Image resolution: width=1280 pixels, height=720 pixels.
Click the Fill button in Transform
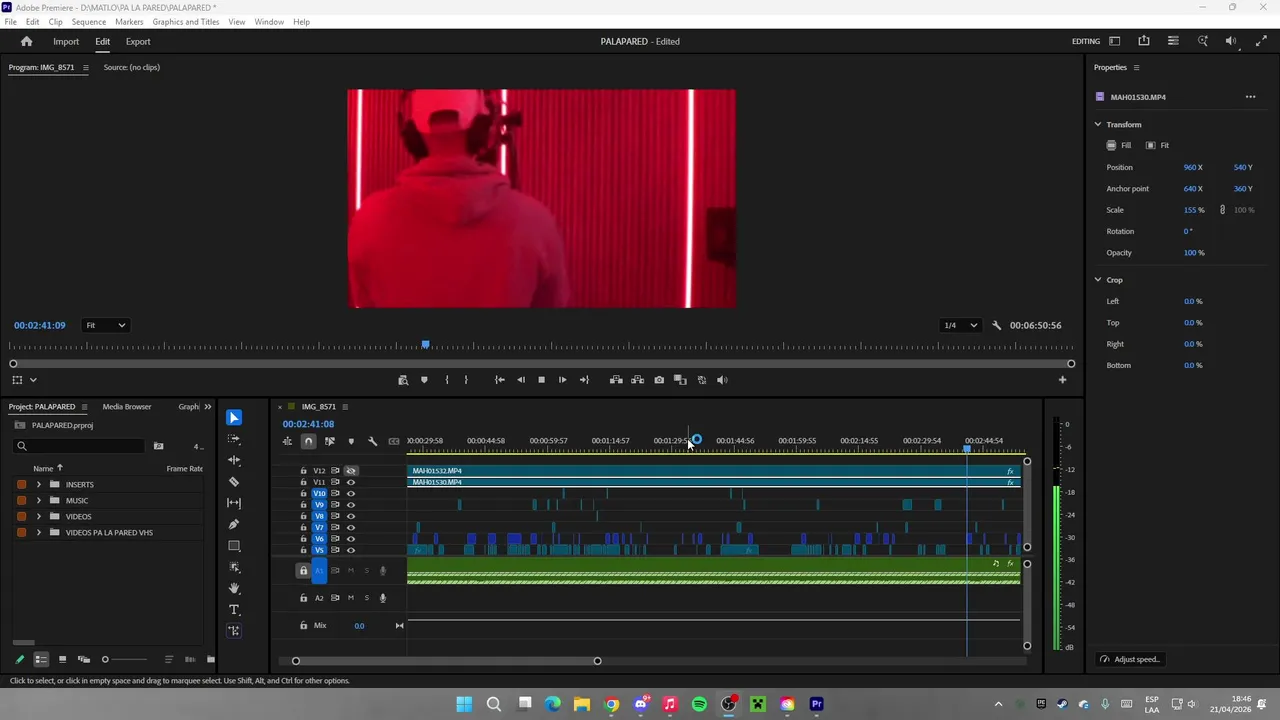(1119, 146)
